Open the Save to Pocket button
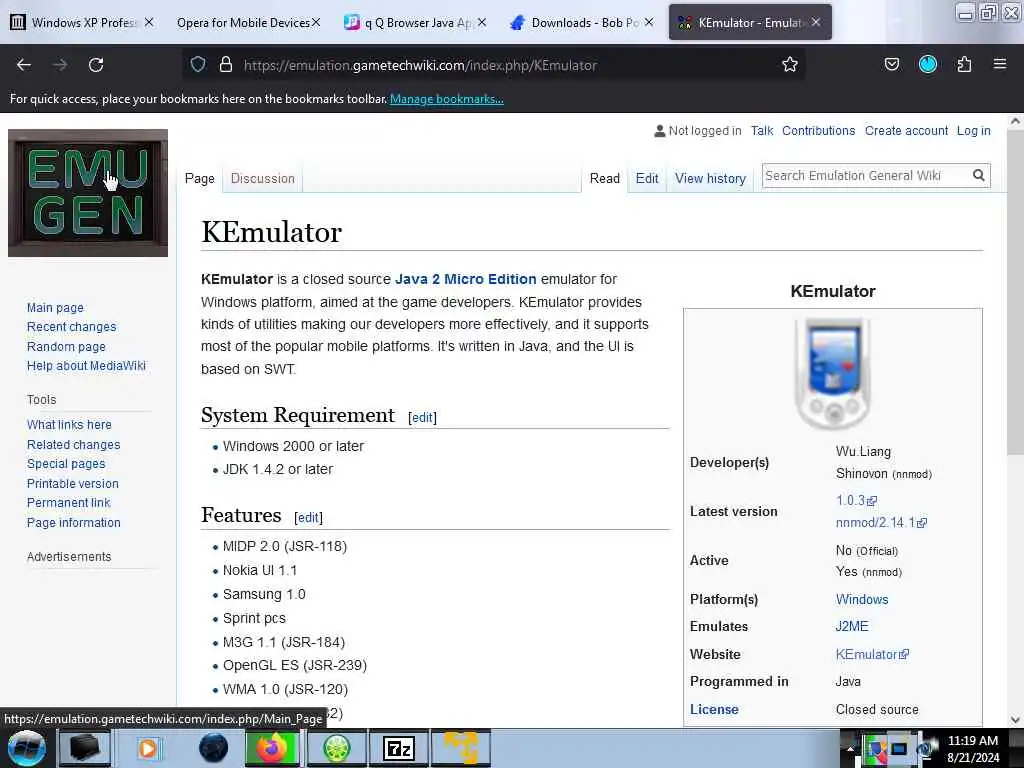Image resolution: width=1024 pixels, height=768 pixels. 891,64
